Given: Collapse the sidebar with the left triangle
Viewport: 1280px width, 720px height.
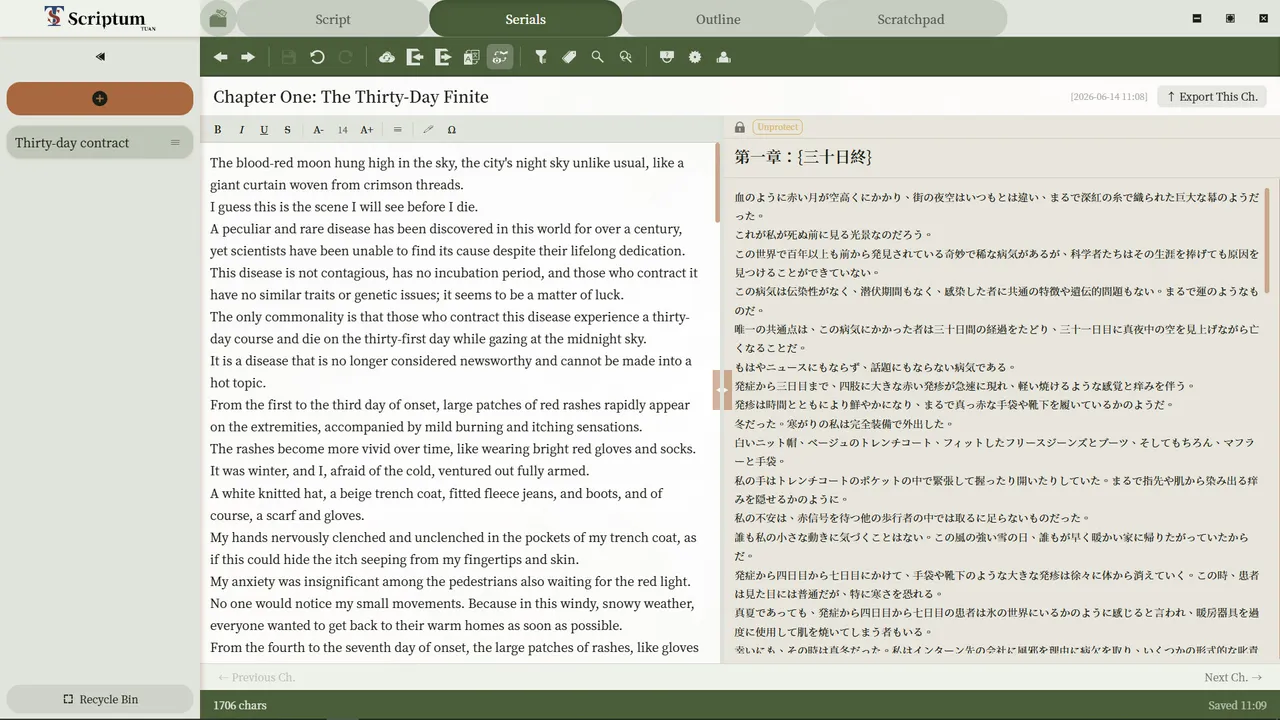Looking at the screenshot, I should 100,57.
